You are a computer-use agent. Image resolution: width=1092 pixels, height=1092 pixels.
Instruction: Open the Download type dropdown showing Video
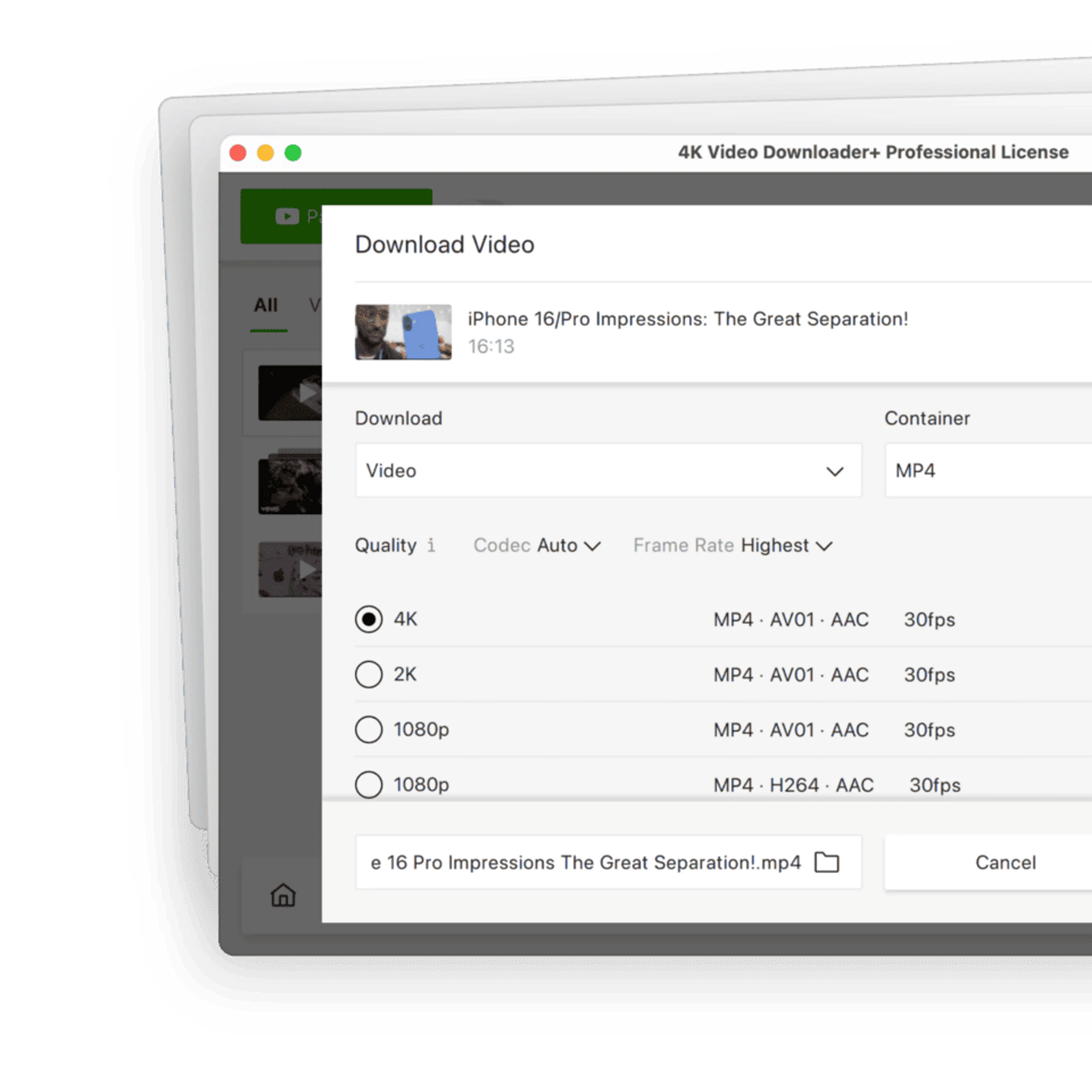tap(608, 470)
